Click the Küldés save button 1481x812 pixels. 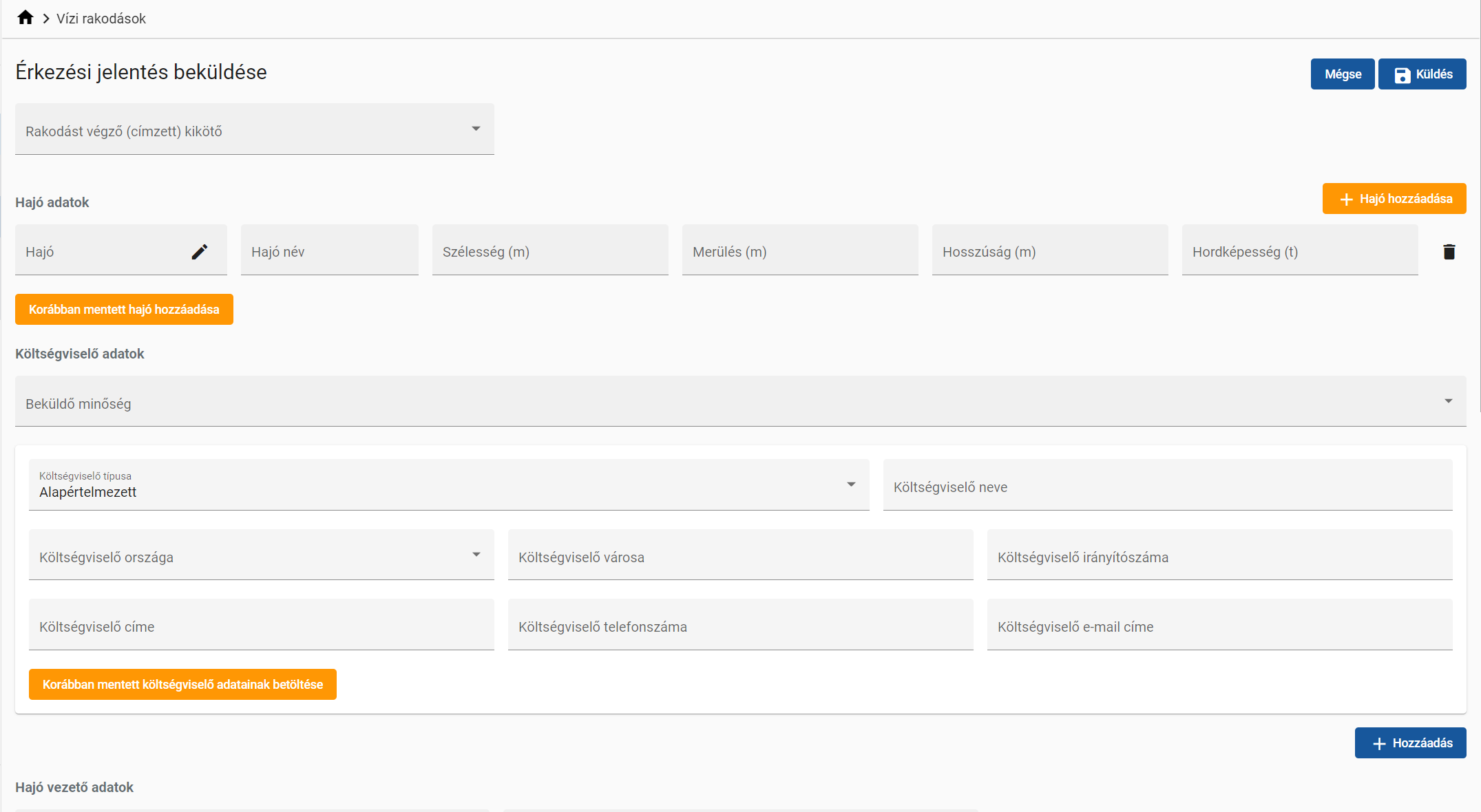click(1422, 74)
